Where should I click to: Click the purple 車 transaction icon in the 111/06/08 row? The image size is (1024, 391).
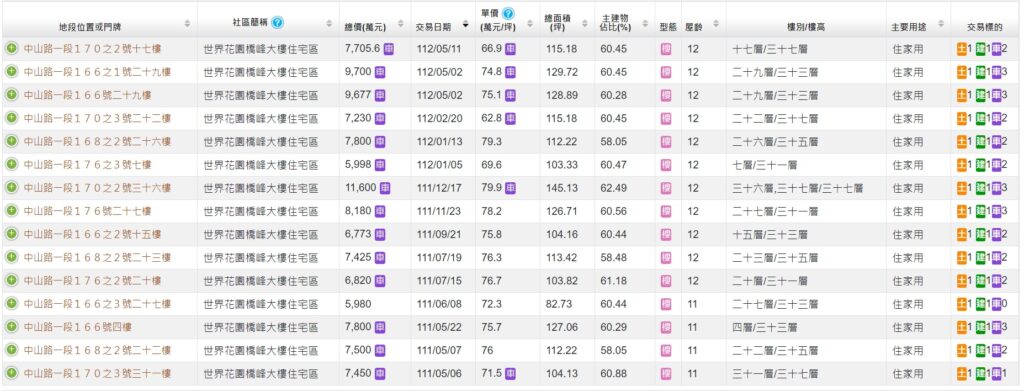pos(996,304)
